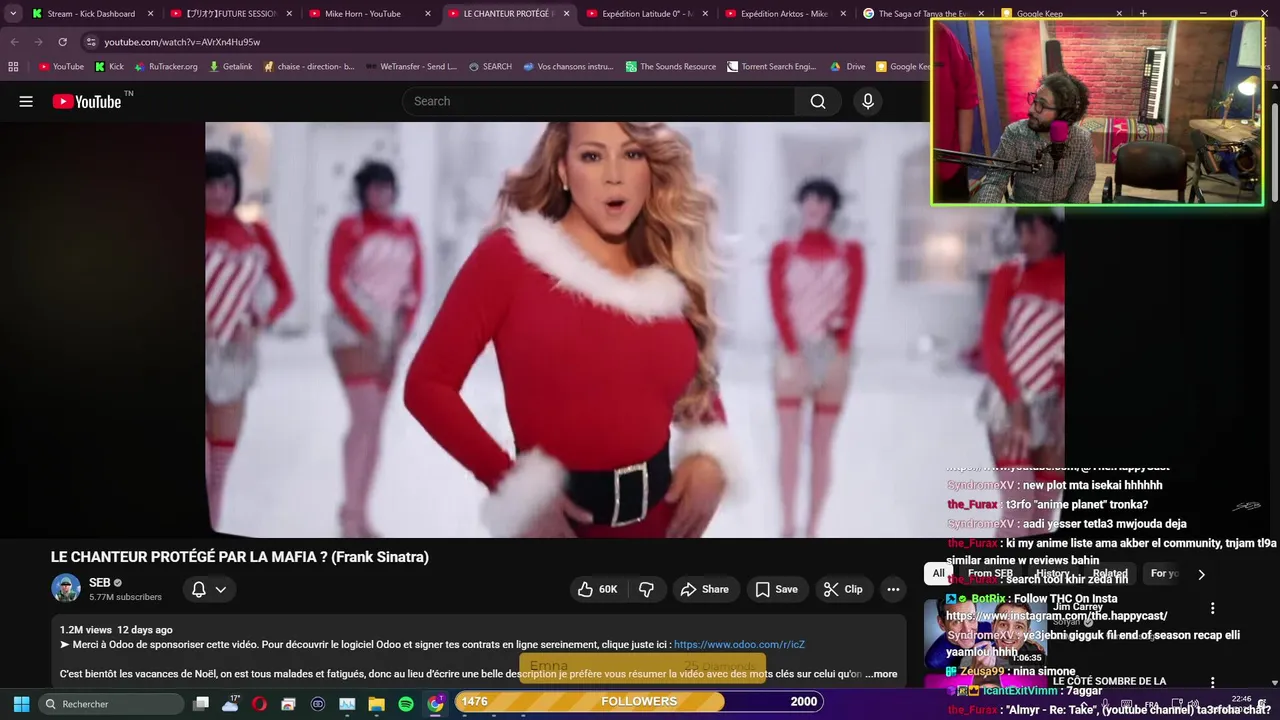Click the youtube.com address bar
Viewport: 1280px width, 720px height.
point(500,42)
